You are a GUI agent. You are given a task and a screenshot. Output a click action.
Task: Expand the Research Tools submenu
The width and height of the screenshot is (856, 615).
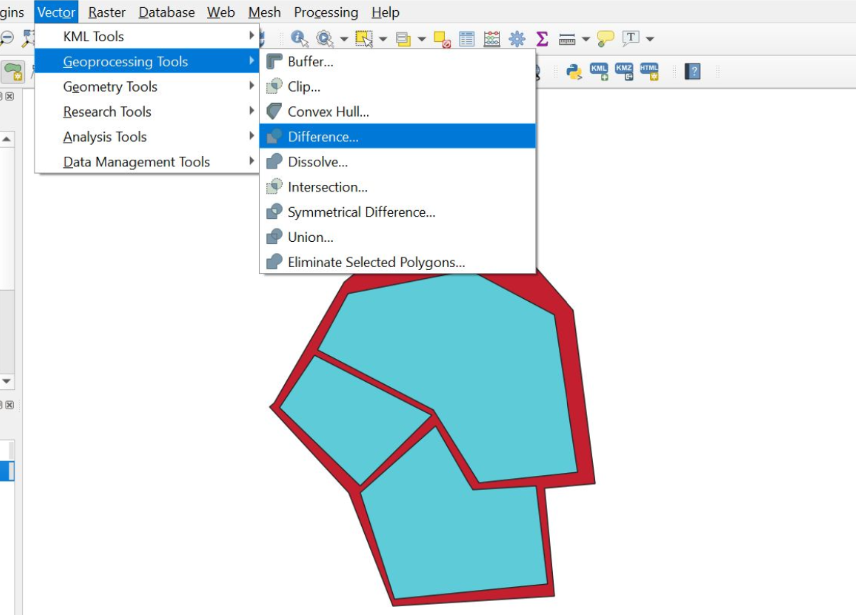click(x=147, y=111)
